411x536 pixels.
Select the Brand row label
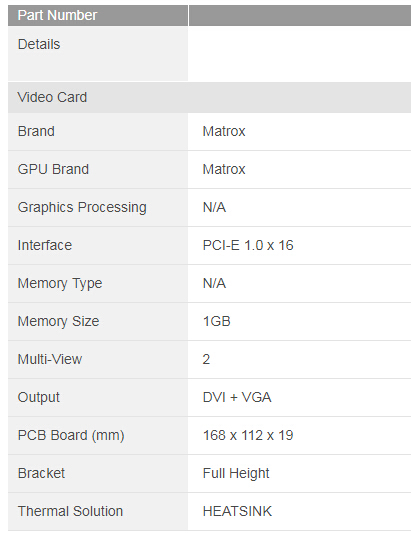[36, 131]
